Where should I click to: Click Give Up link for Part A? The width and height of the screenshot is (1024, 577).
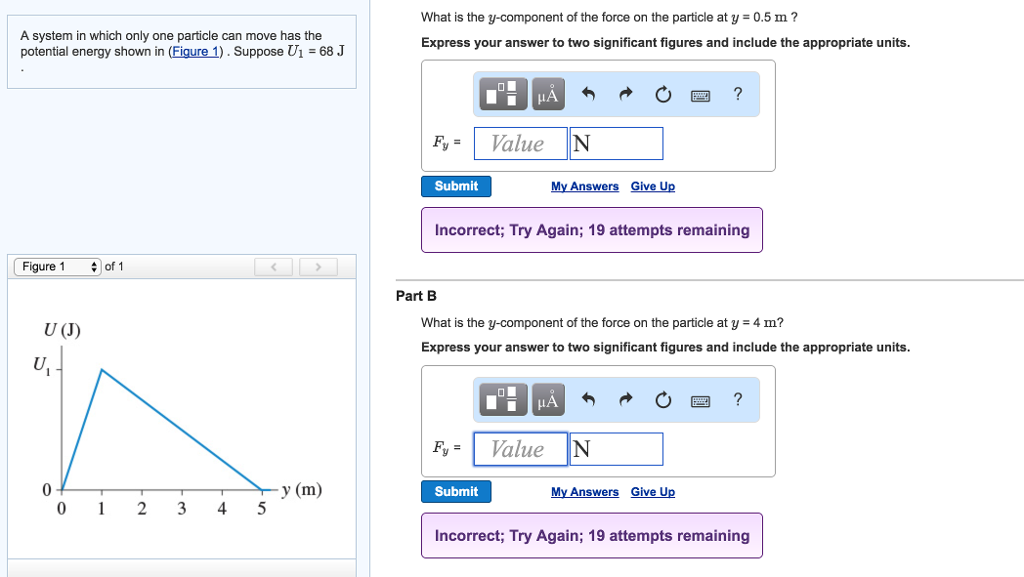[652, 187]
